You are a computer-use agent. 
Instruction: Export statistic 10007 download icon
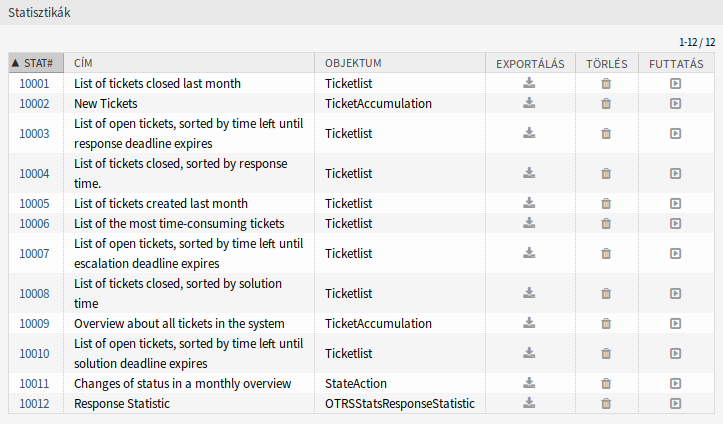(529, 253)
